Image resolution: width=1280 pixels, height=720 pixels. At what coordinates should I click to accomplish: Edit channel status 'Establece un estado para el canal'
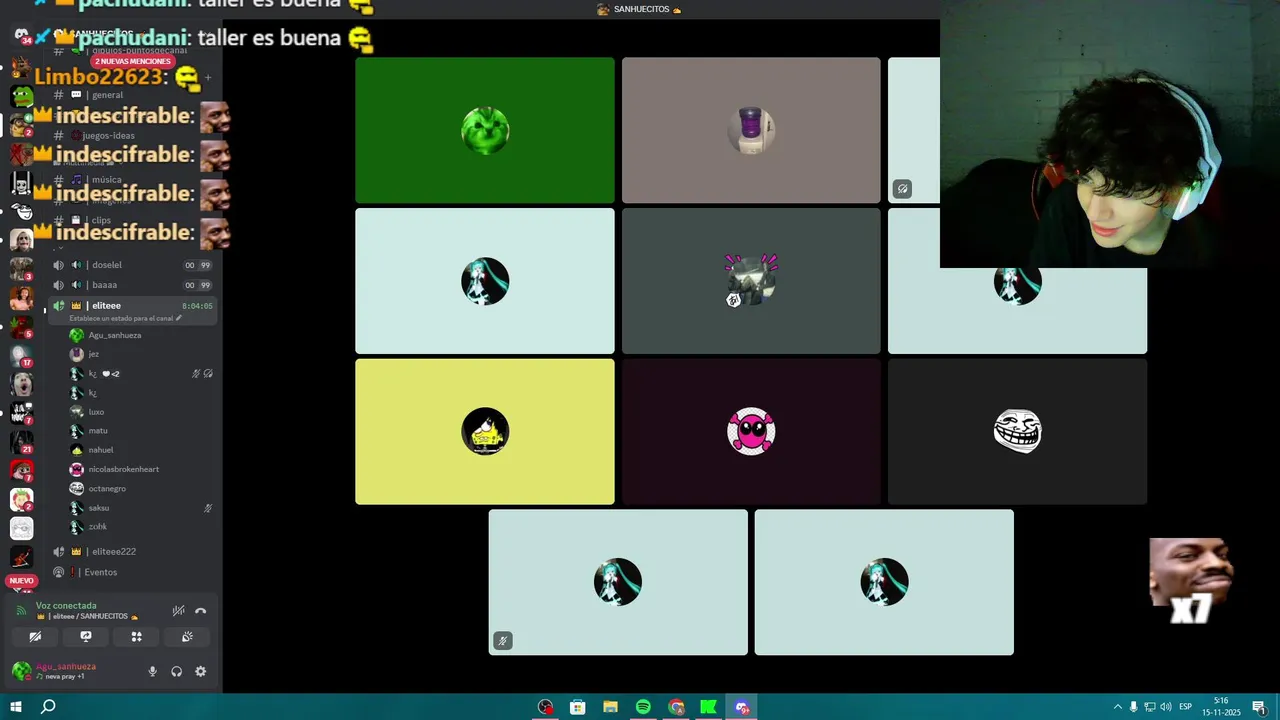pyautogui.click(x=126, y=318)
